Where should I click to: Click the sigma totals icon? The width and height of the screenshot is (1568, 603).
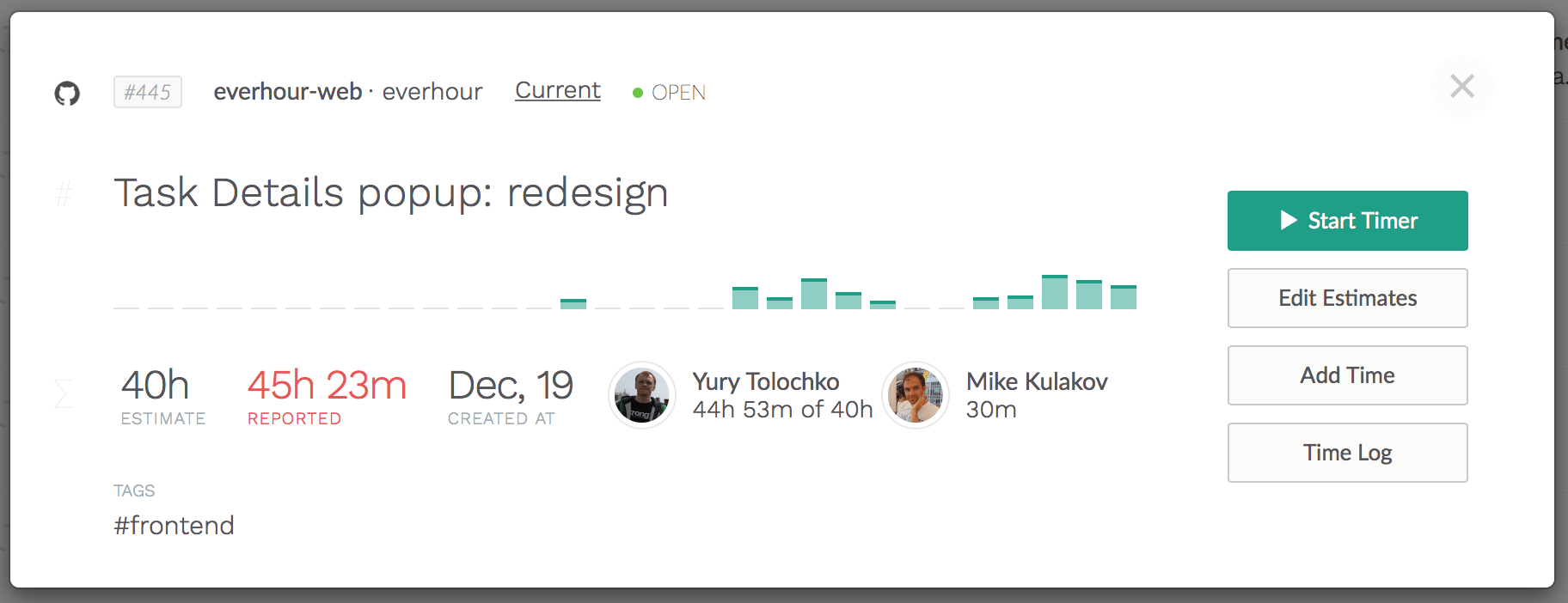click(x=64, y=393)
